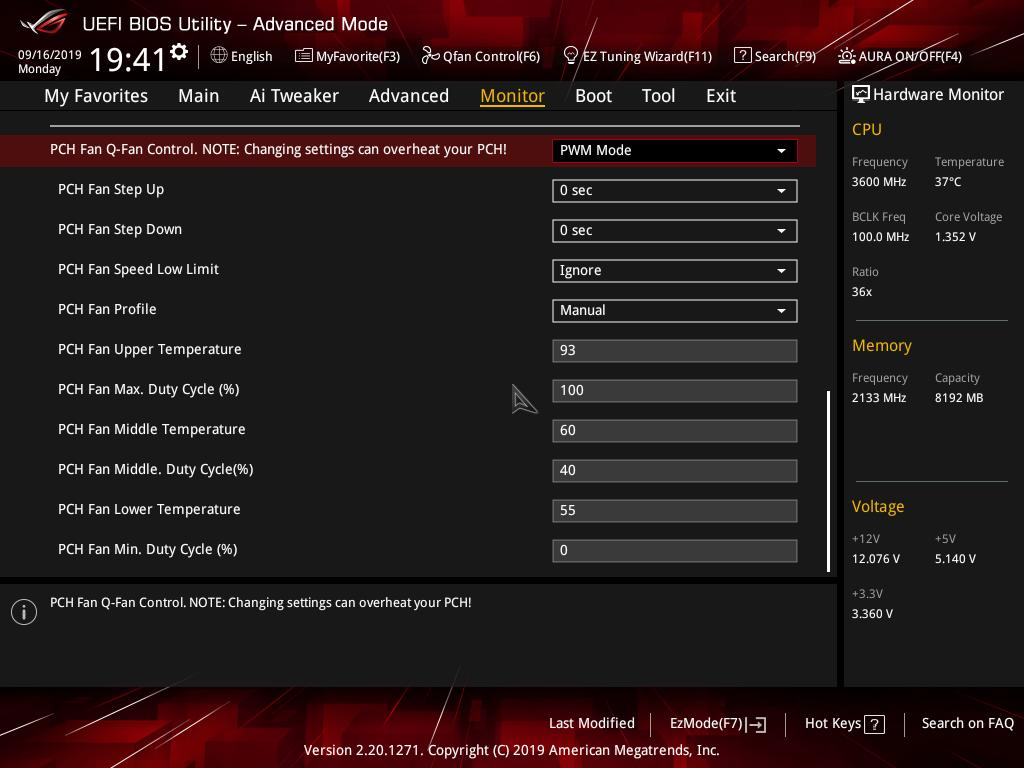This screenshot has height=768, width=1024.
Task: Click the 19:41 clock display
Action: pos(128,60)
